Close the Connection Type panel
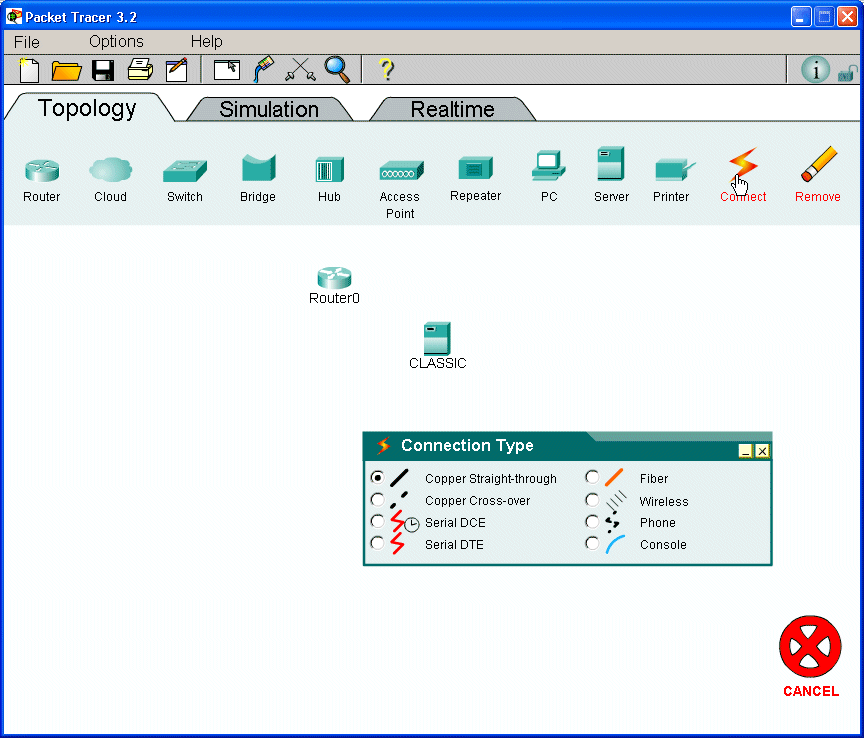 (x=762, y=451)
